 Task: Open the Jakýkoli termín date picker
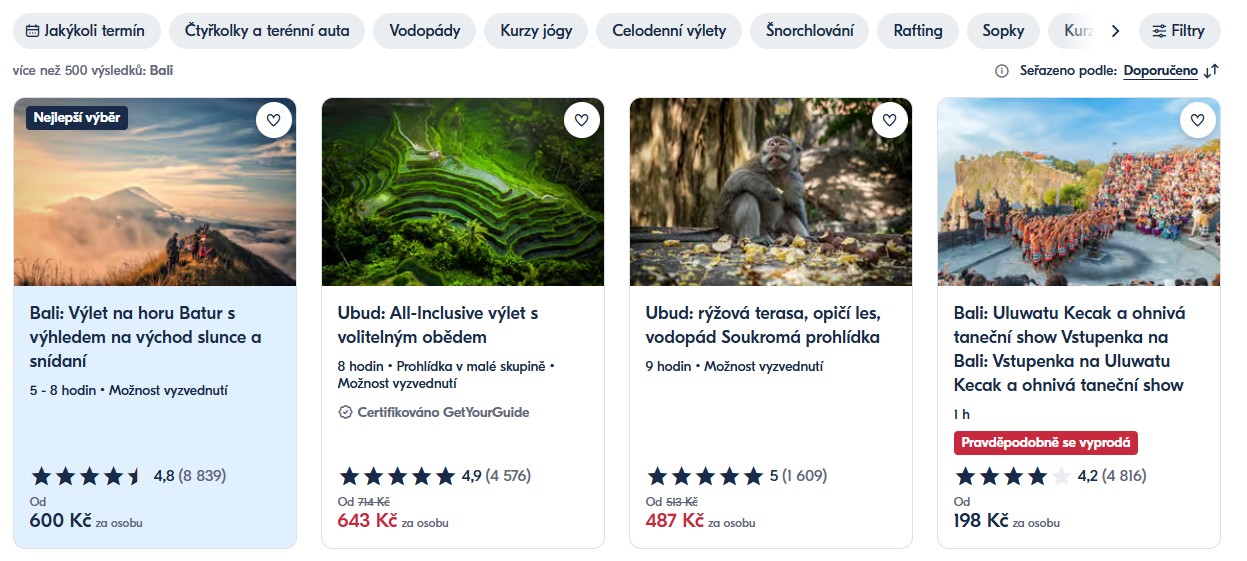(x=85, y=31)
